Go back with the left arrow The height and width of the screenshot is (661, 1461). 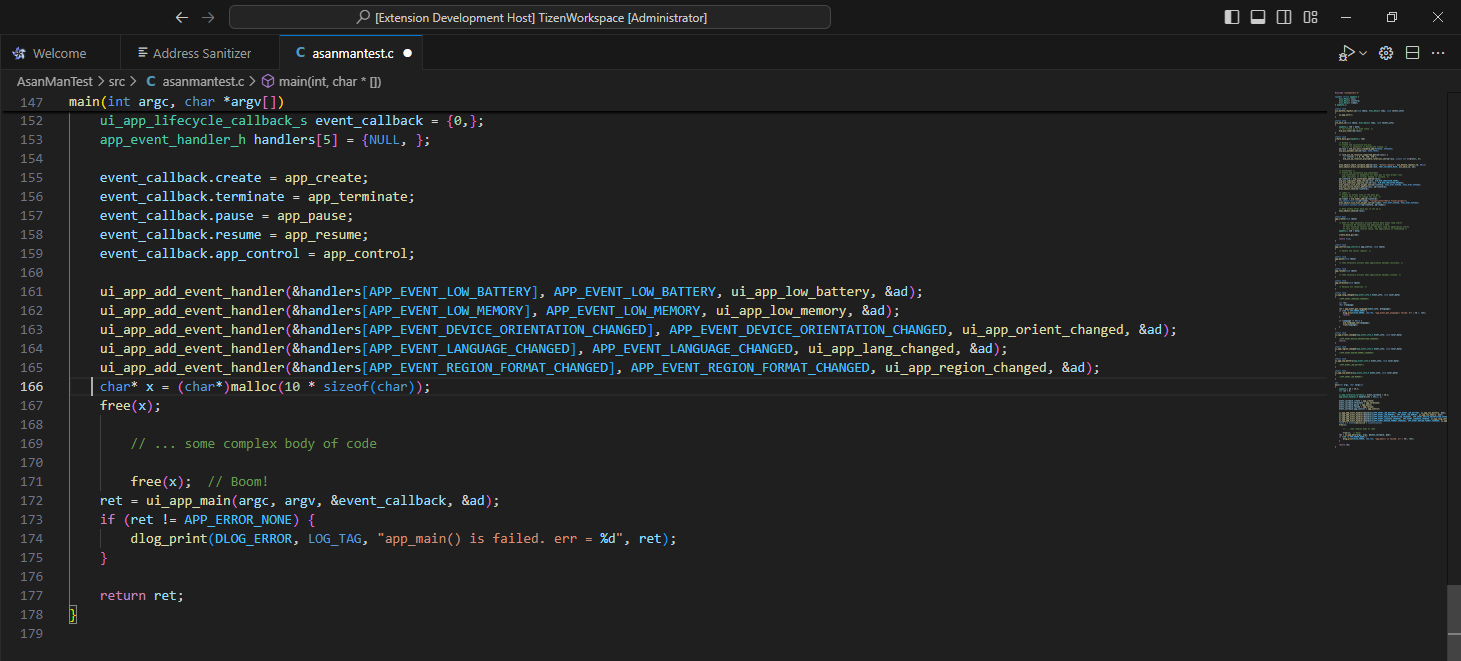coord(181,17)
